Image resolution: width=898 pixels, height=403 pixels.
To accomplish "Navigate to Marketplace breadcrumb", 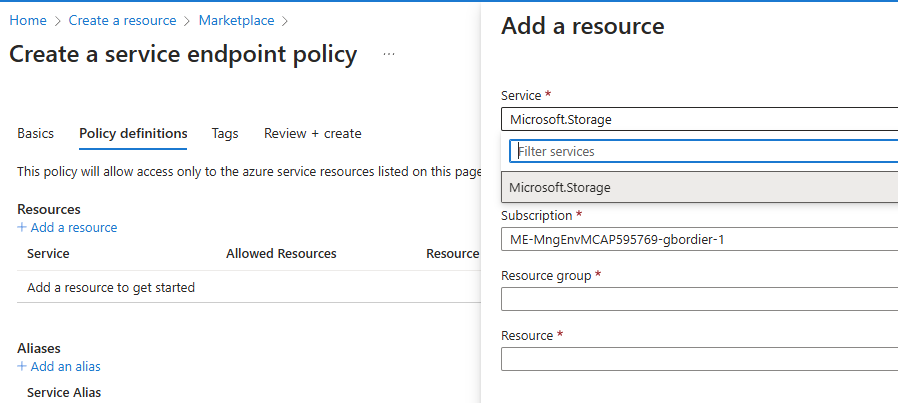I will 237,21.
